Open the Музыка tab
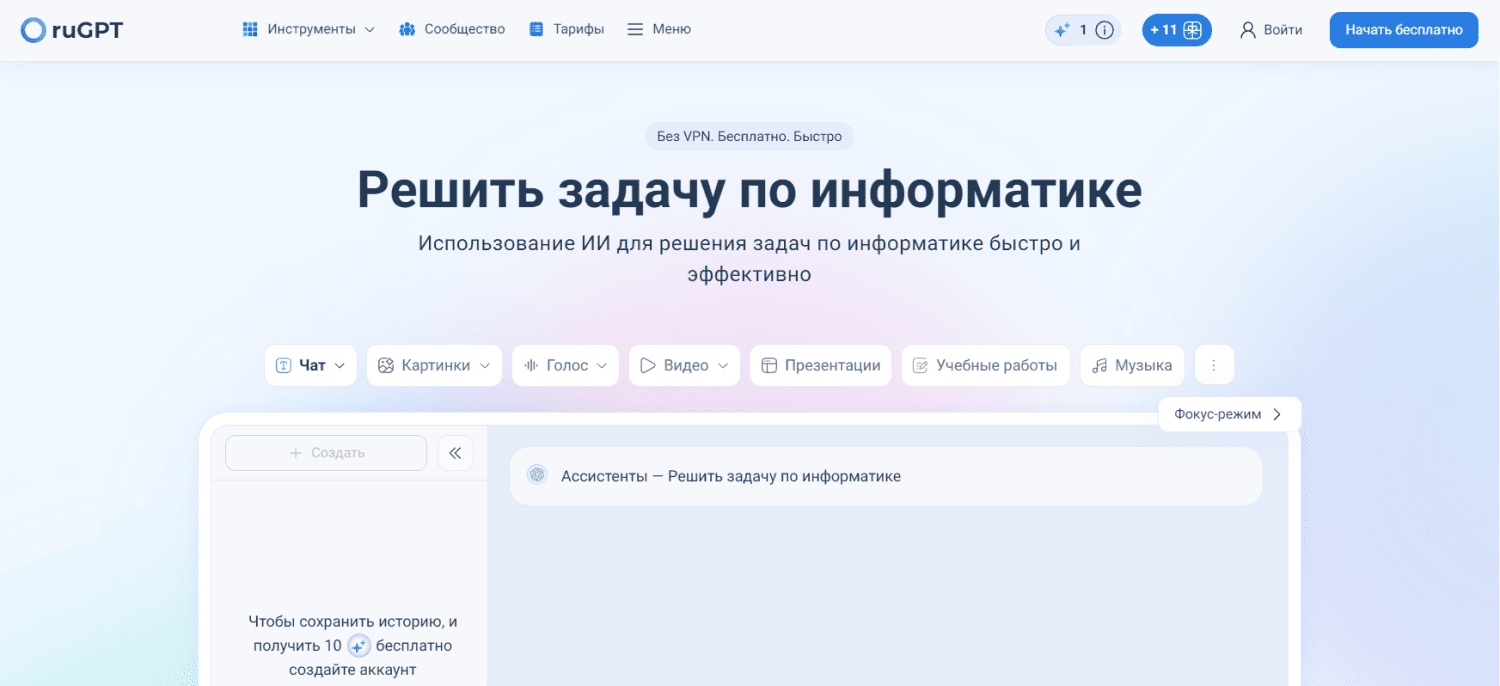The height and width of the screenshot is (686, 1500). point(1132,366)
